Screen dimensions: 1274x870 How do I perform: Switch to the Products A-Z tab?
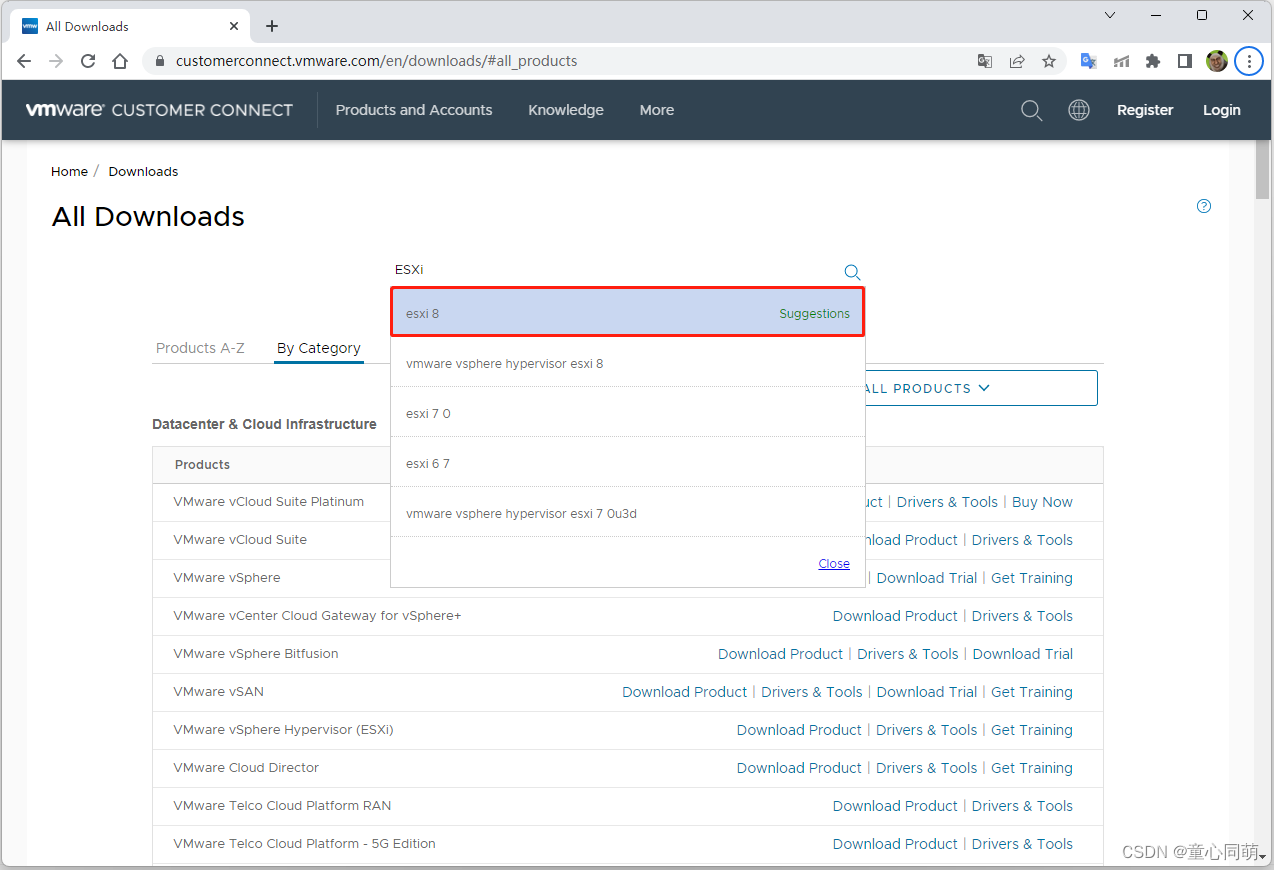(x=199, y=348)
